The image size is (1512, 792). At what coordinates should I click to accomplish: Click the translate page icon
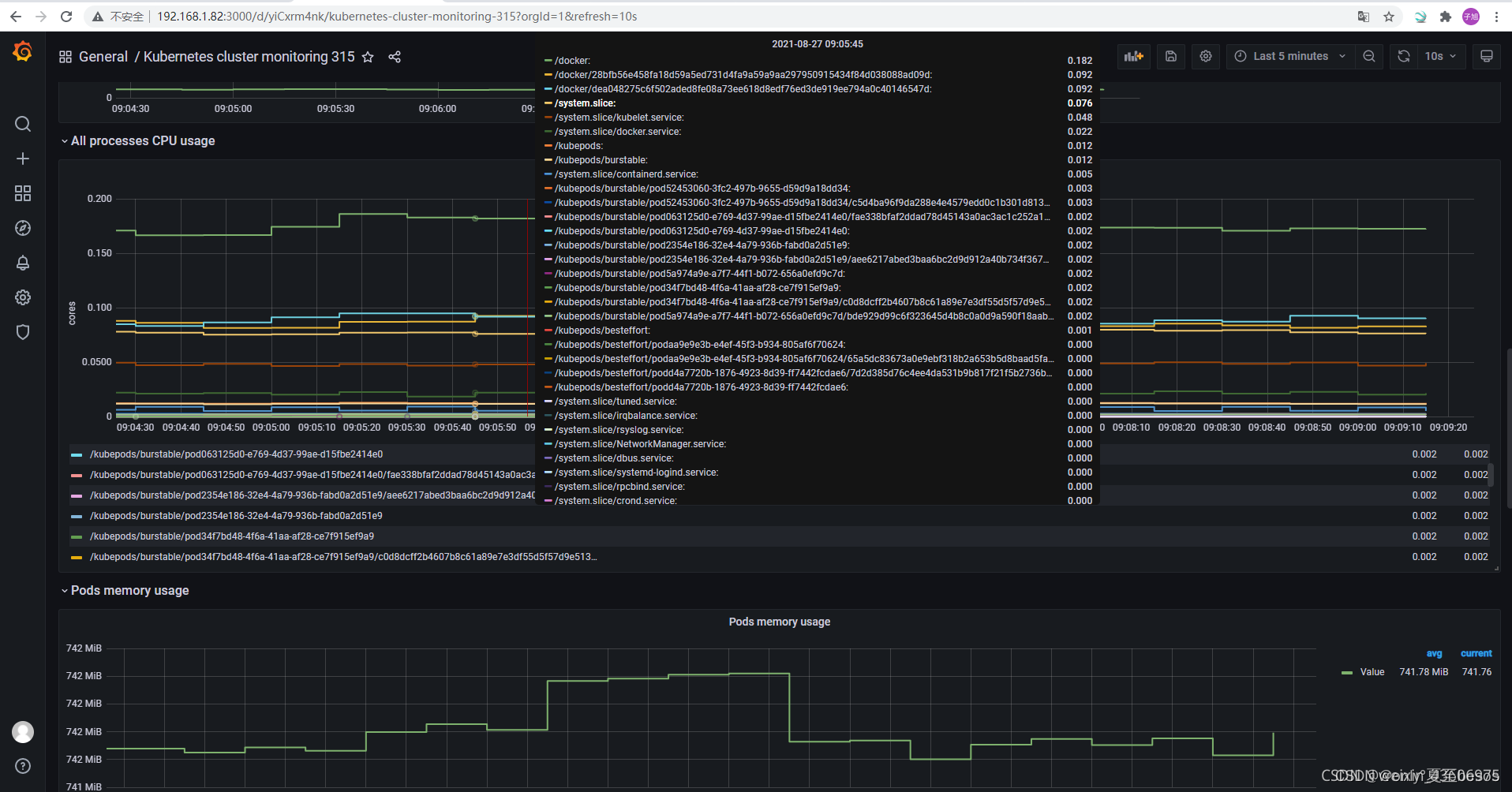1364,17
